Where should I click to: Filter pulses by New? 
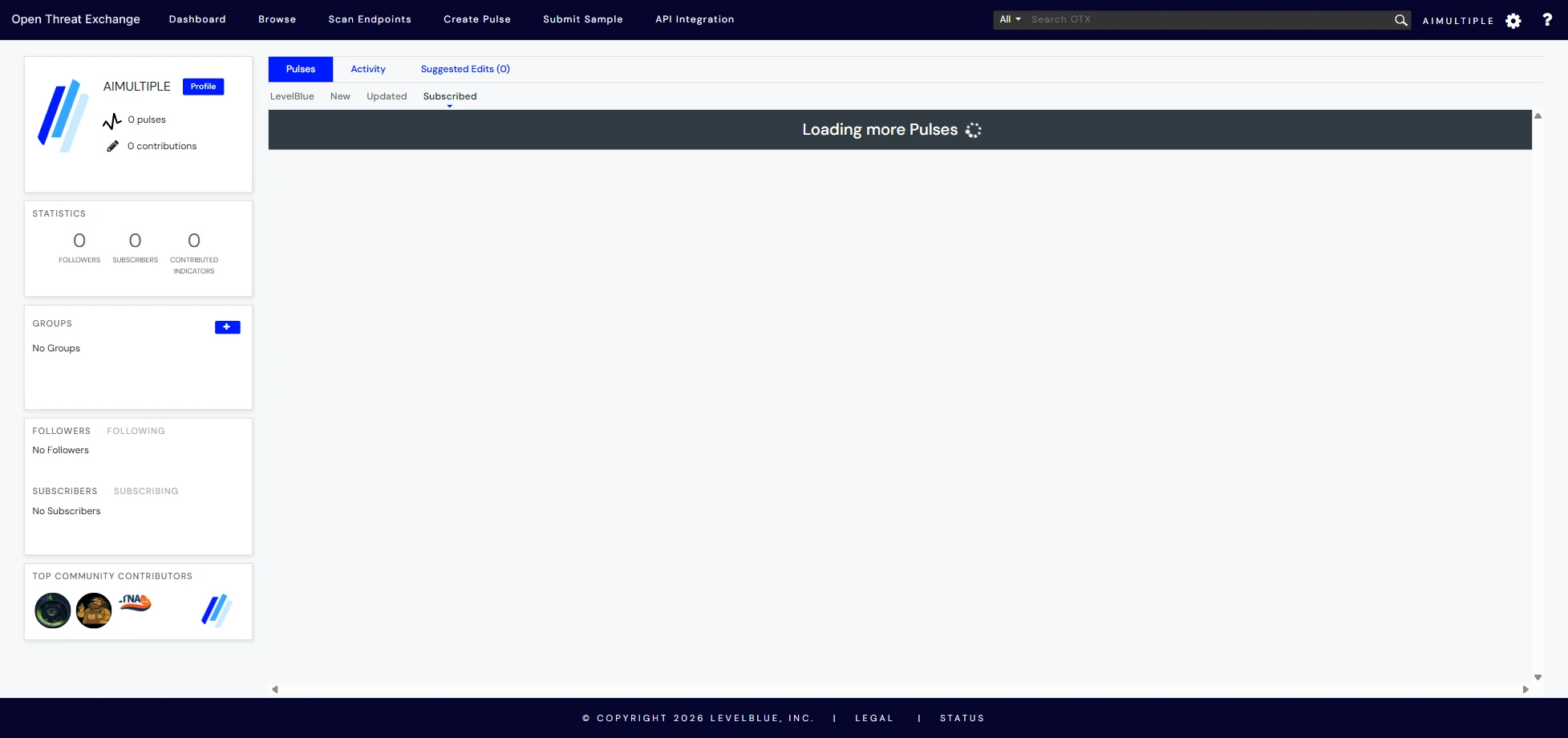coord(340,96)
